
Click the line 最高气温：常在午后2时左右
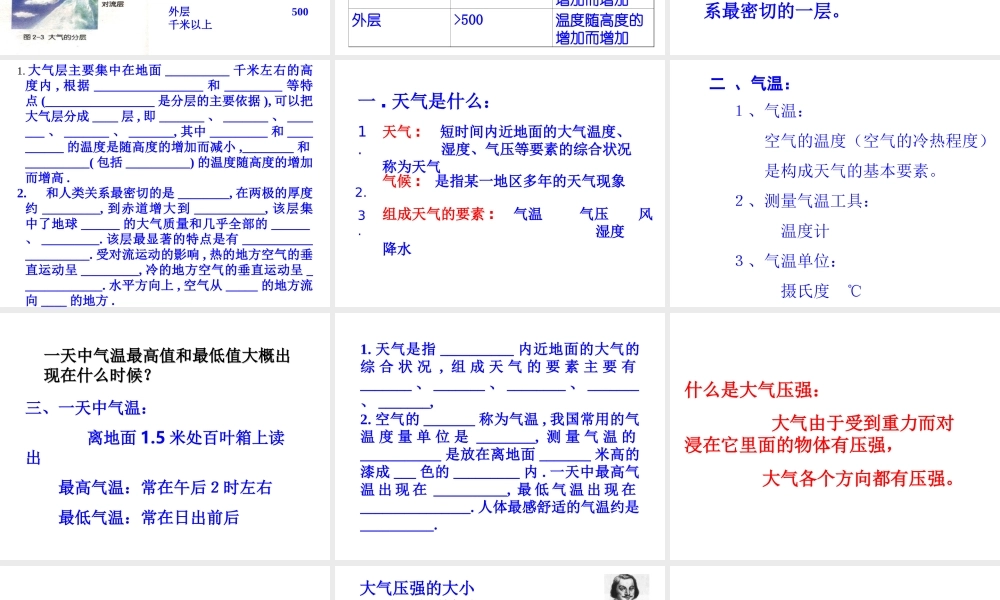tap(165, 488)
